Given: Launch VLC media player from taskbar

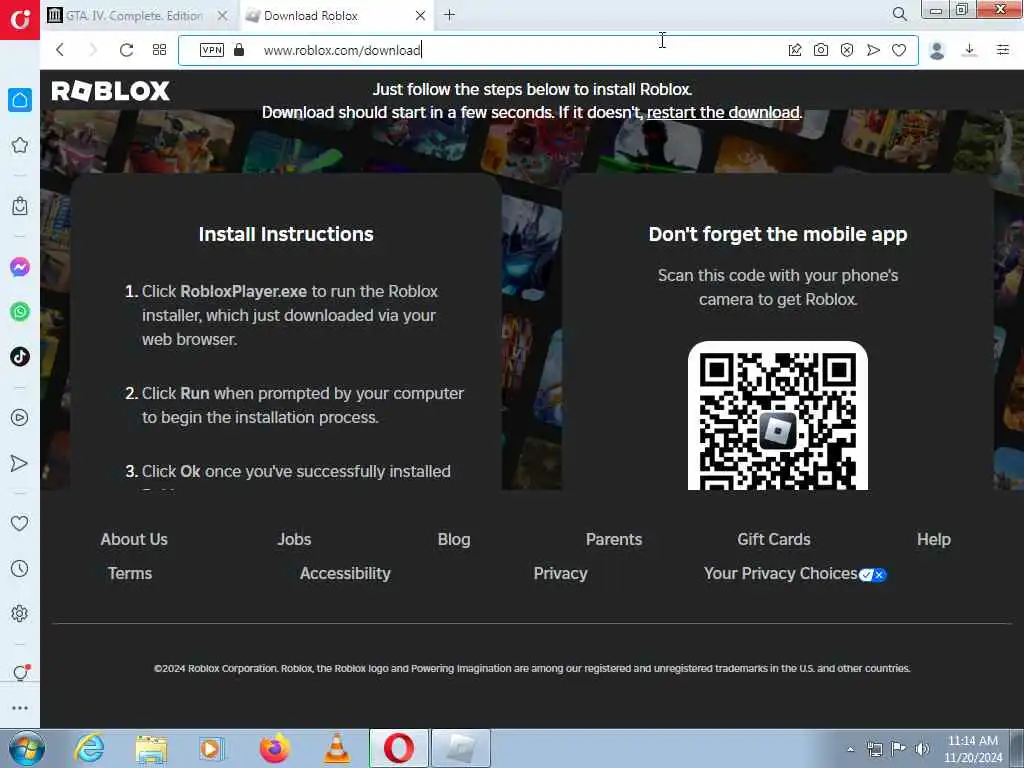Looking at the screenshot, I should click(x=337, y=748).
